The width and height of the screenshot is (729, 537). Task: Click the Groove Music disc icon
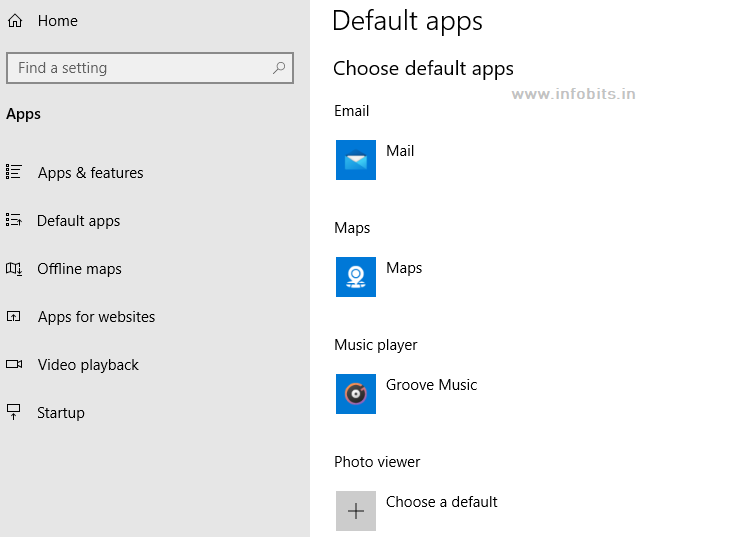(356, 394)
